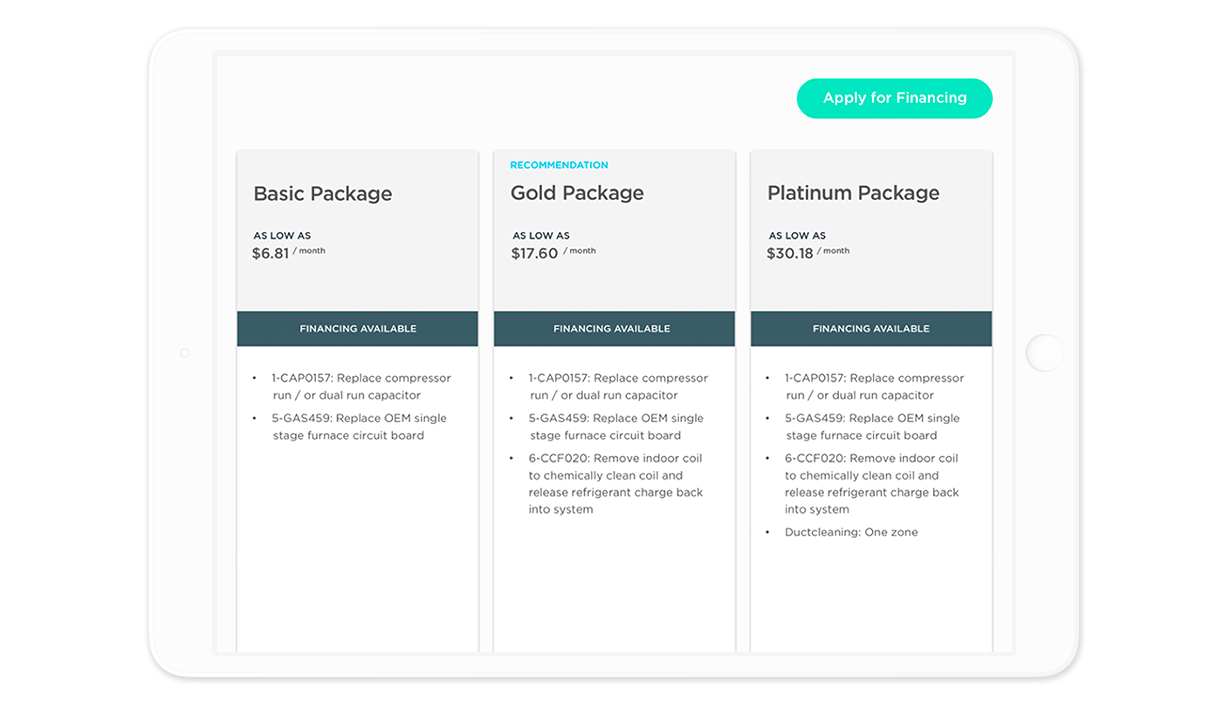Click Ductcleaning: One zone item
1227x705 pixels.
pyautogui.click(x=851, y=532)
